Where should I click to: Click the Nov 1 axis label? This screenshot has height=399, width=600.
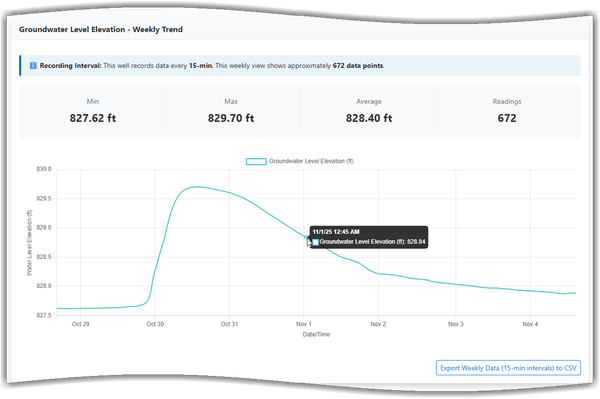point(304,324)
